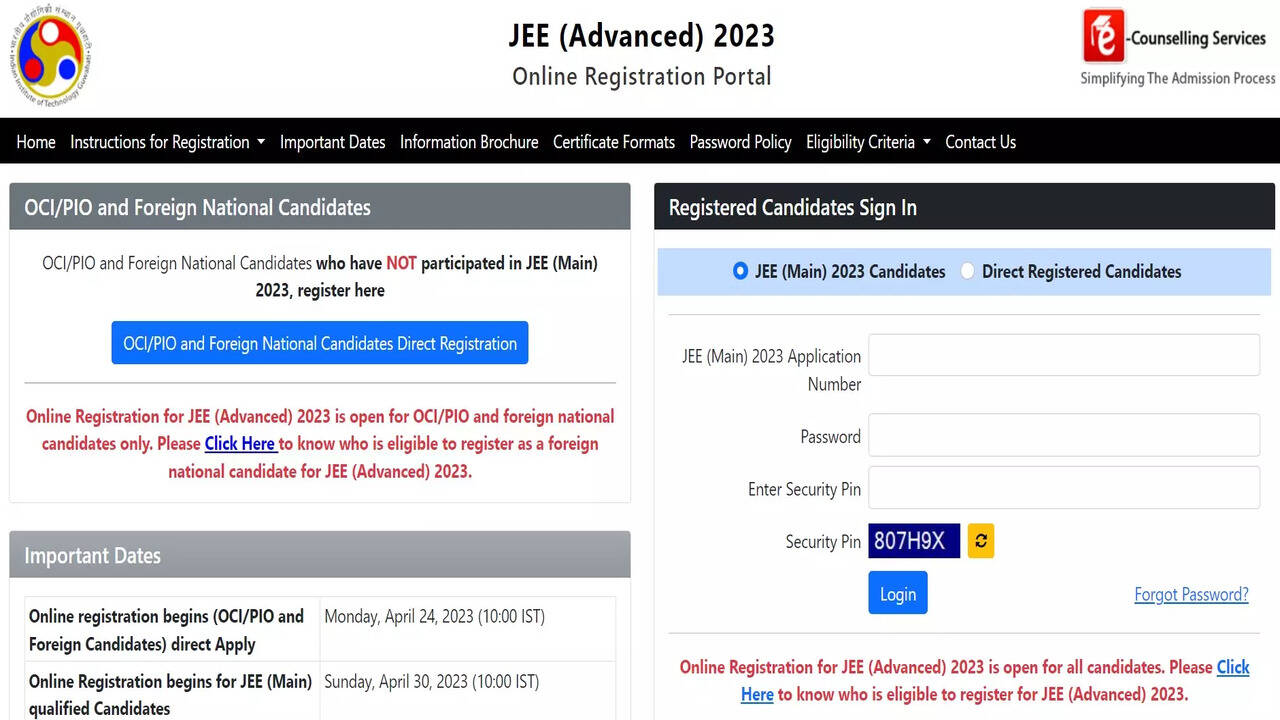
Task: Open Important Dates menu item
Action: point(332,142)
